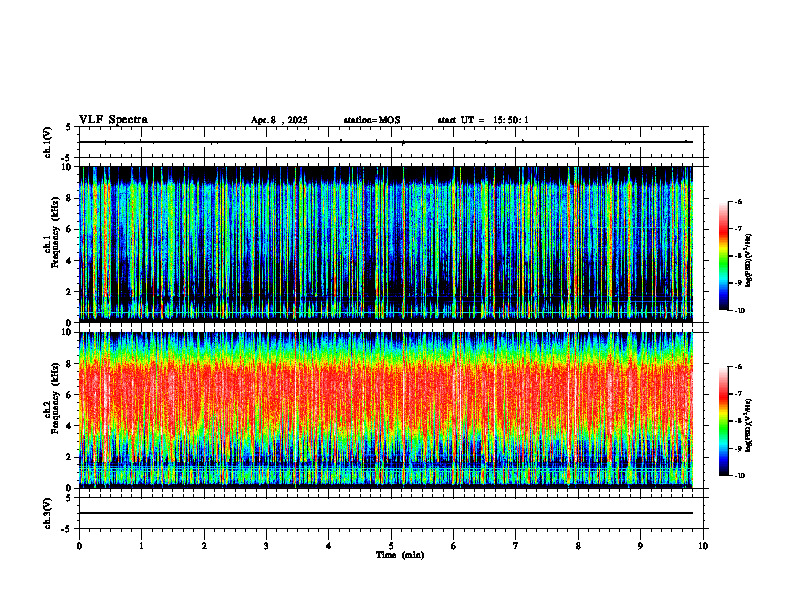Click the "ch.1(V)" axis label

[48, 142]
